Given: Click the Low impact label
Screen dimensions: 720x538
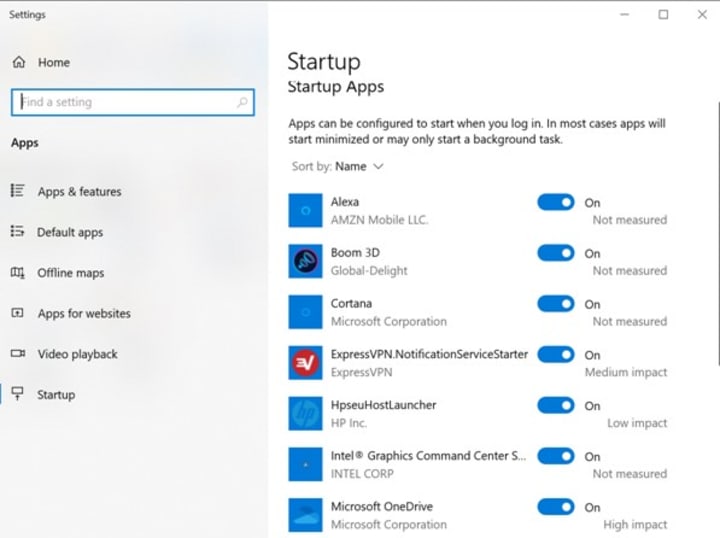Looking at the screenshot, I should [637, 423].
